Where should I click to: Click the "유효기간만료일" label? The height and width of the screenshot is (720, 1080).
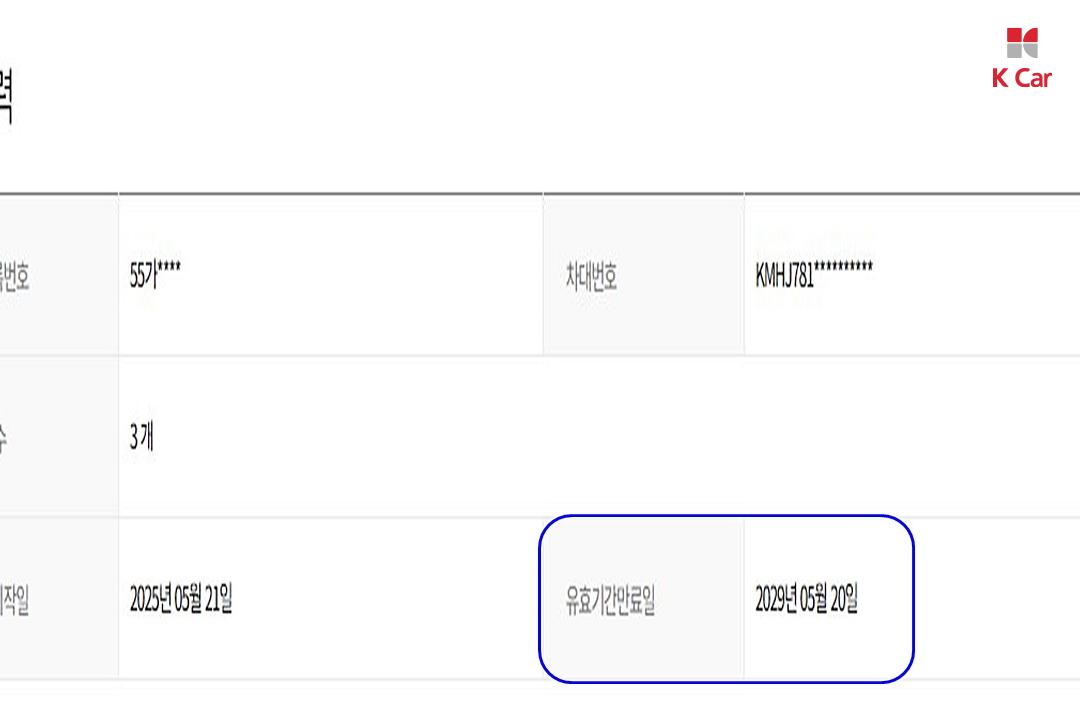[x=610, y=601]
